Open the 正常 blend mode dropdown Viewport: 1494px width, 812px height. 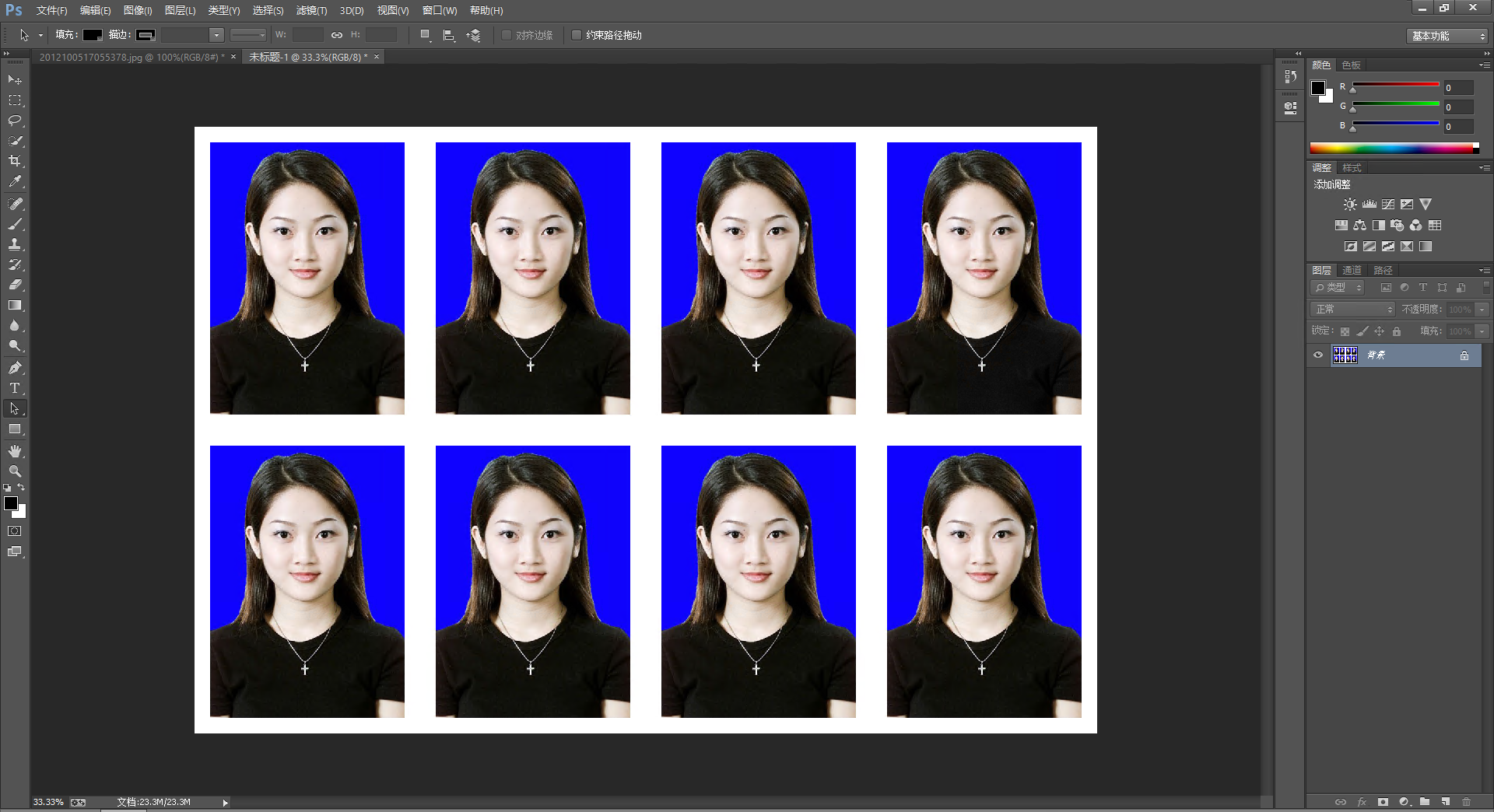pos(1352,310)
